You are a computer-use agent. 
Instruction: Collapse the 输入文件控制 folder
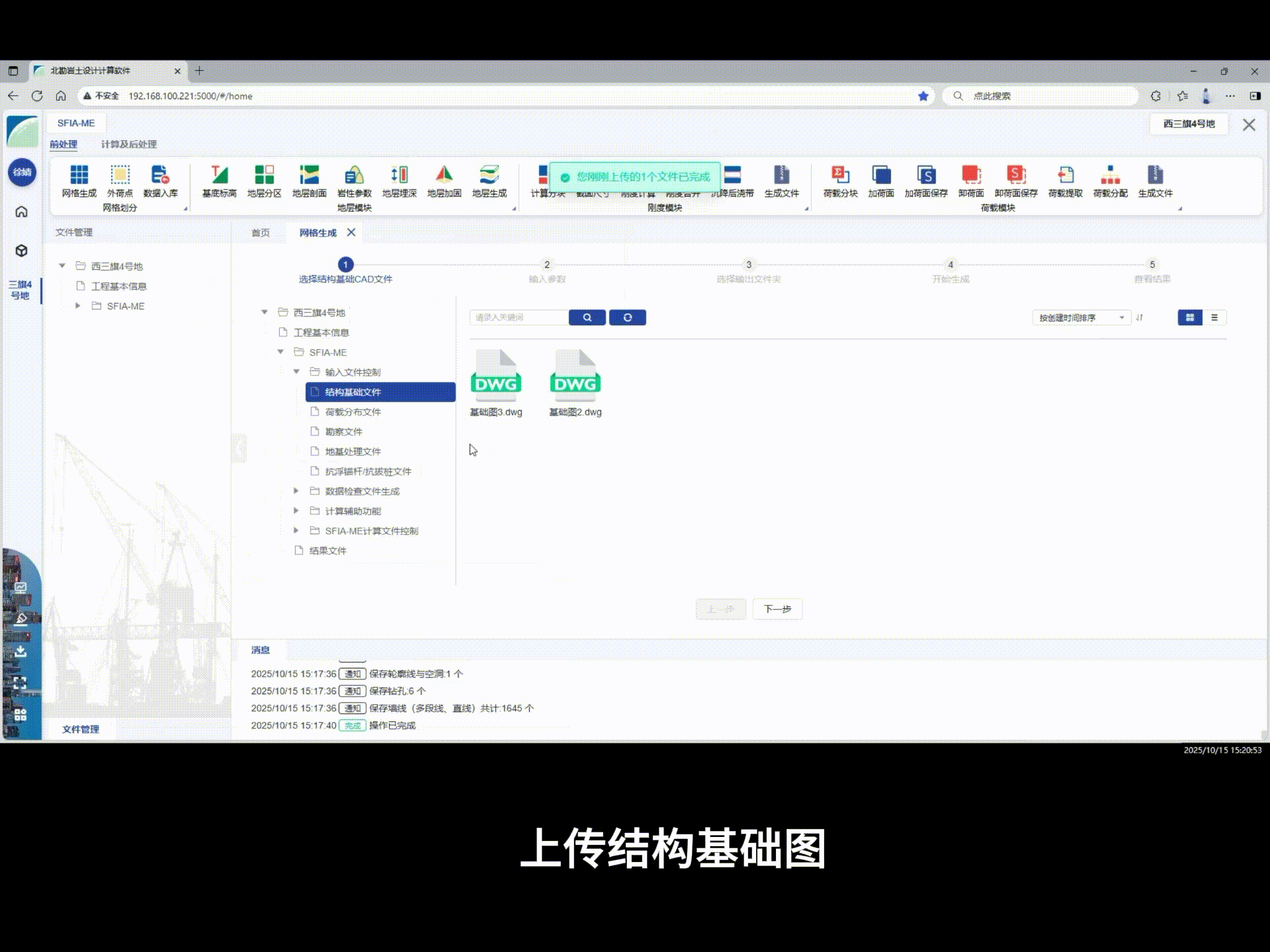(296, 372)
